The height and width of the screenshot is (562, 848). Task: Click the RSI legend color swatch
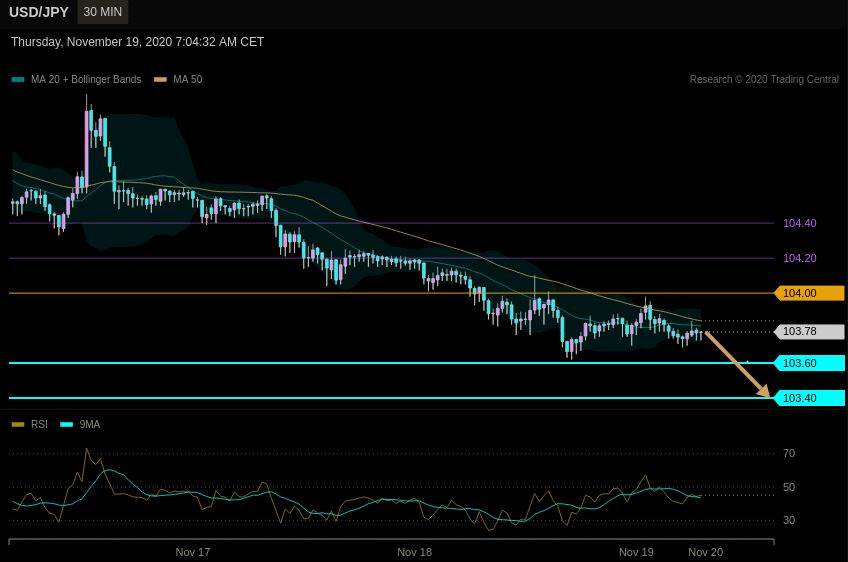pyautogui.click(x=18, y=425)
